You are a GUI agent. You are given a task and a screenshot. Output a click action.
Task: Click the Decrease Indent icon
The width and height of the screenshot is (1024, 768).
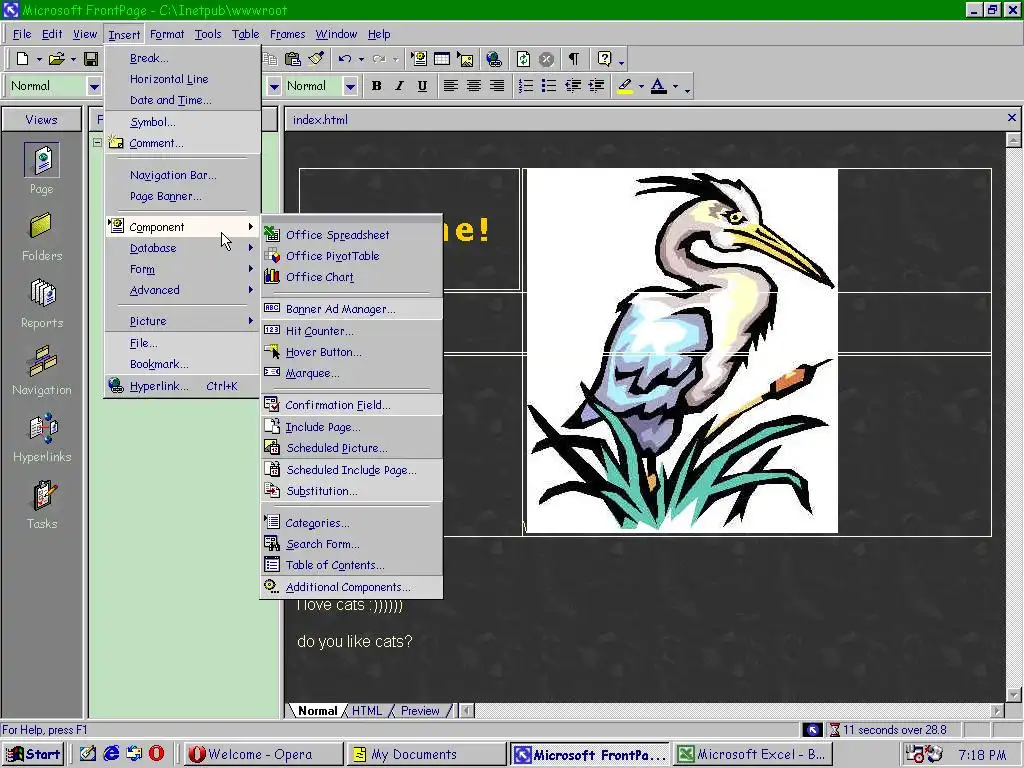pos(573,86)
